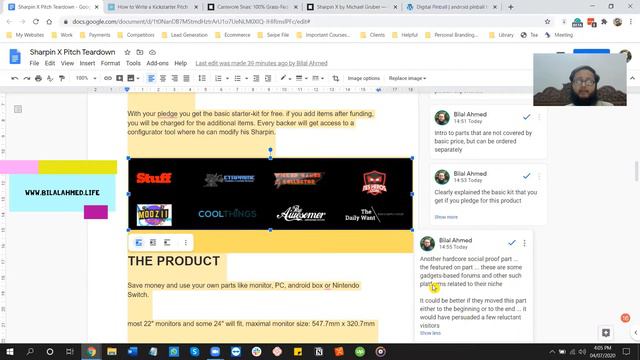Open the Add-ons menu

158,63
